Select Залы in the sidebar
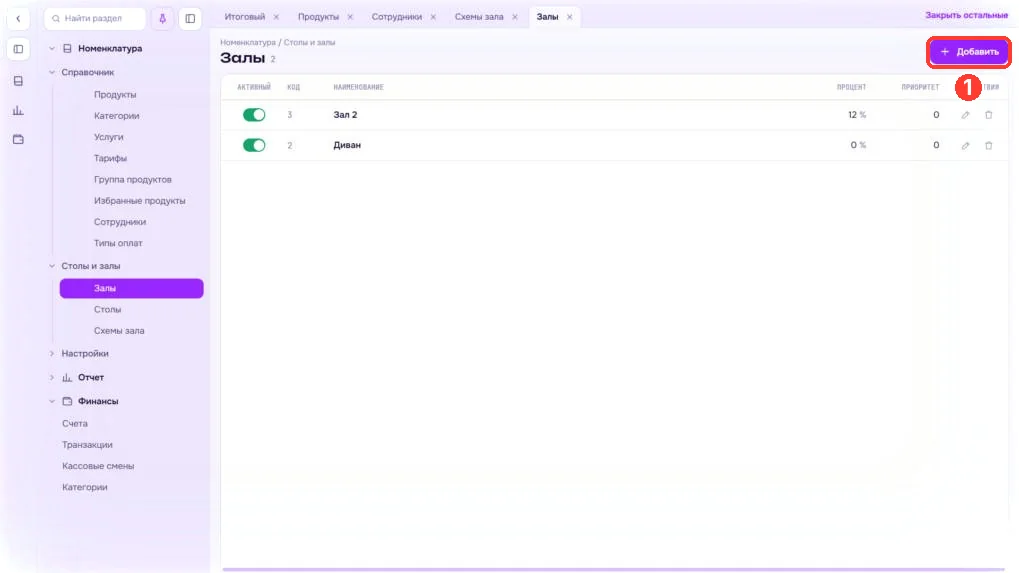The width and height of the screenshot is (1019, 573). pos(131,288)
